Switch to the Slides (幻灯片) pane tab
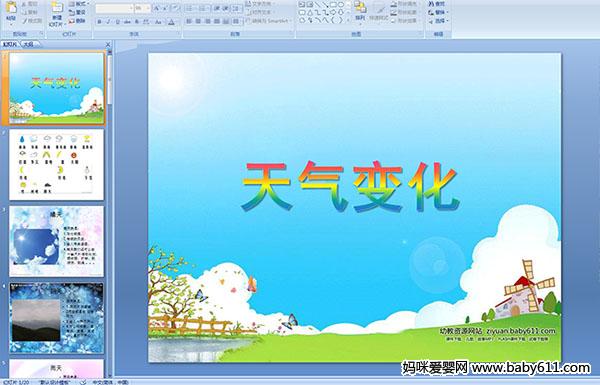Viewport: 600px width, 385px height. 10,44
